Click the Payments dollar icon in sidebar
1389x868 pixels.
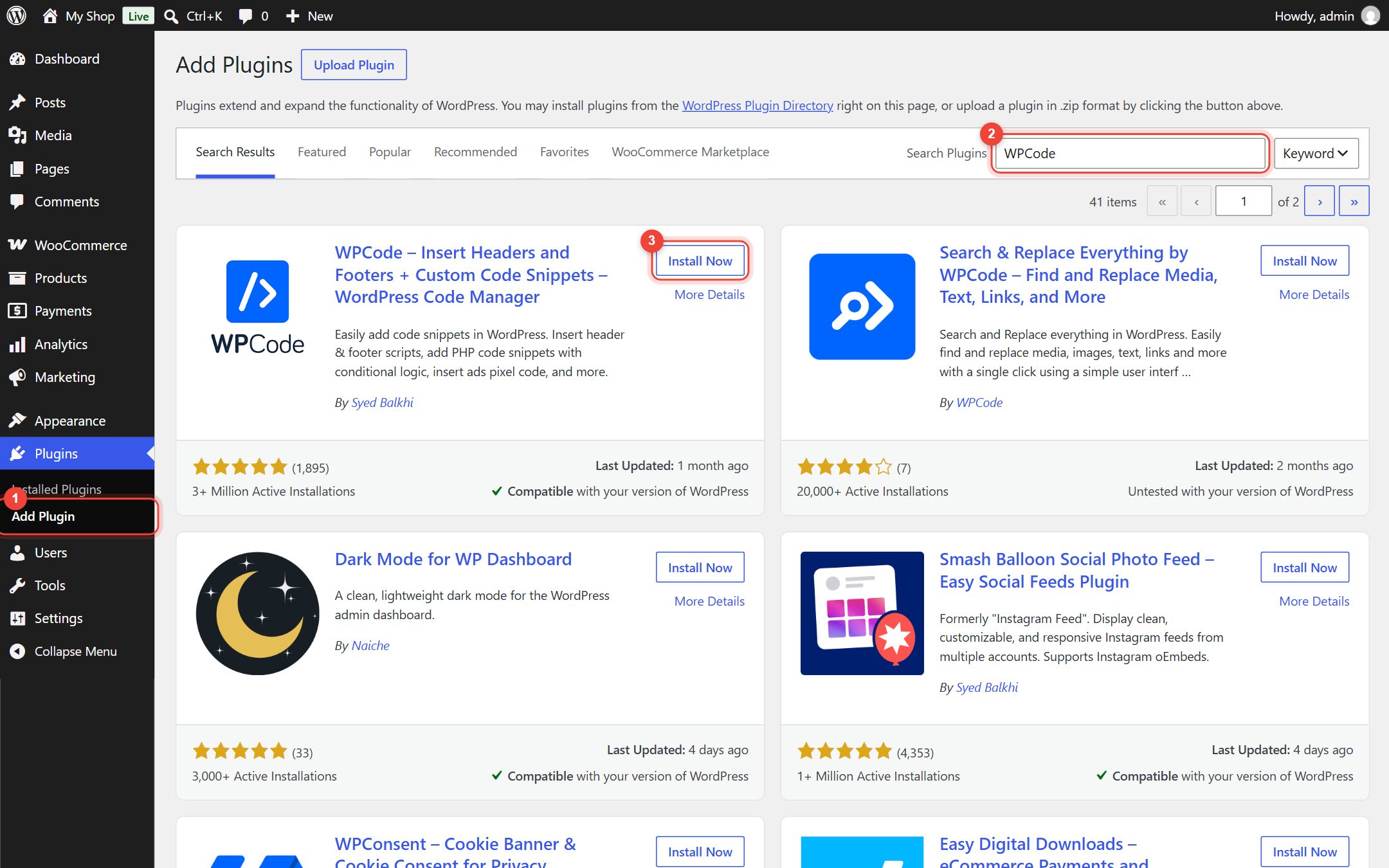[x=17, y=311]
